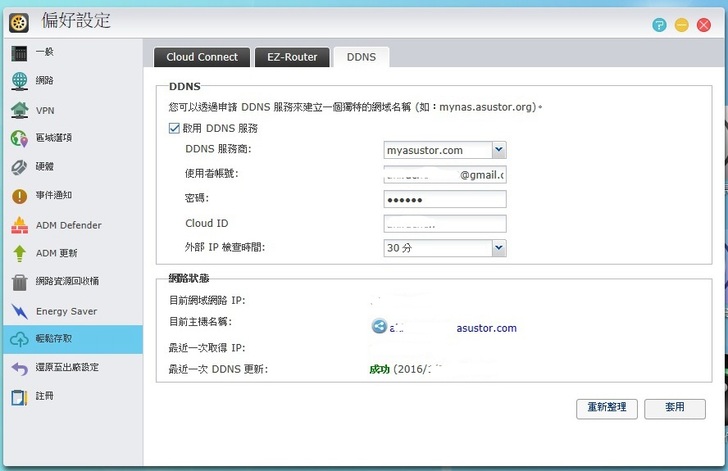The width and height of the screenshot is (728, 471).
Task: Select the VPN icon in sidebar
Action: coord(19,110)
